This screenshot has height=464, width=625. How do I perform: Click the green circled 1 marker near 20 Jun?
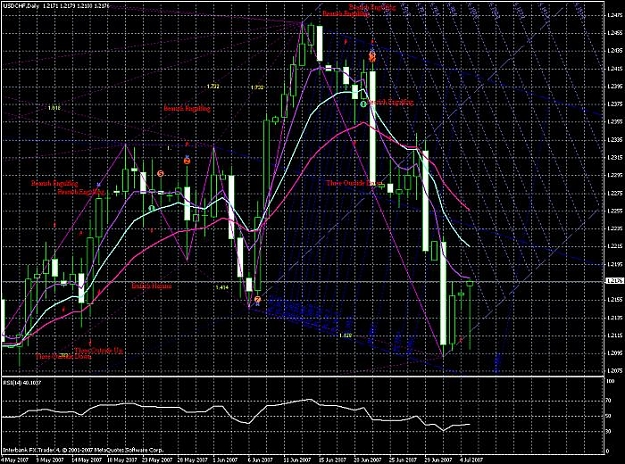[x=363, y=104]
